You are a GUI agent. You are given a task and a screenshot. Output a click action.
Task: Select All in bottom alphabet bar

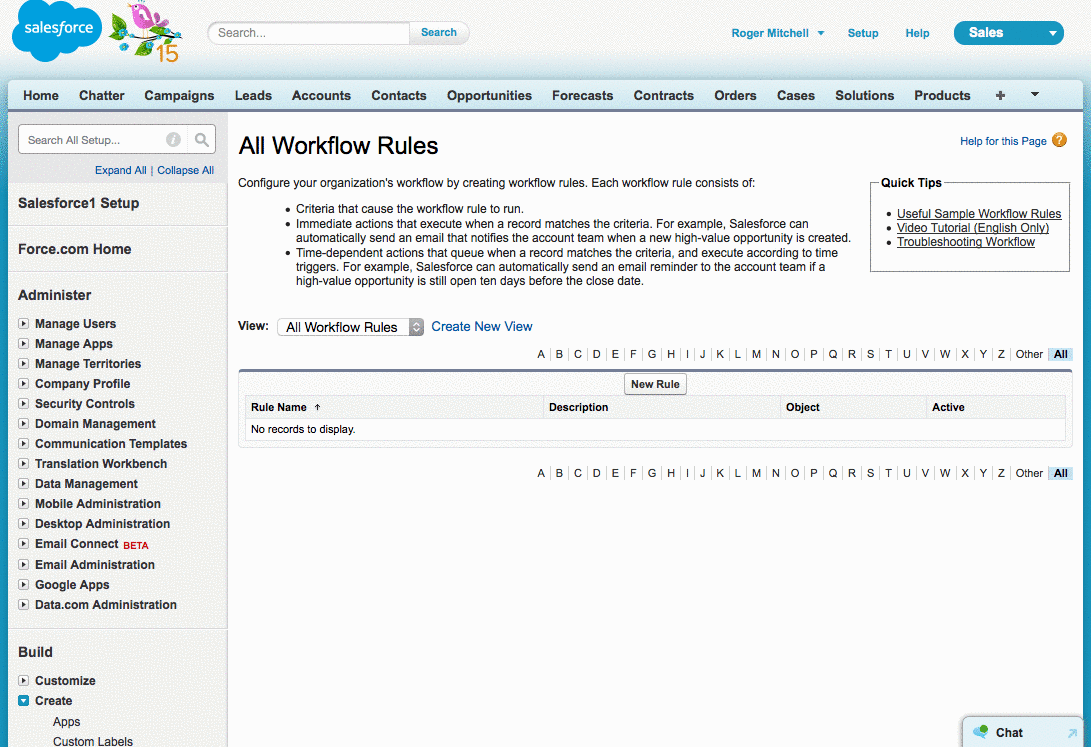tap(1060, 473)
